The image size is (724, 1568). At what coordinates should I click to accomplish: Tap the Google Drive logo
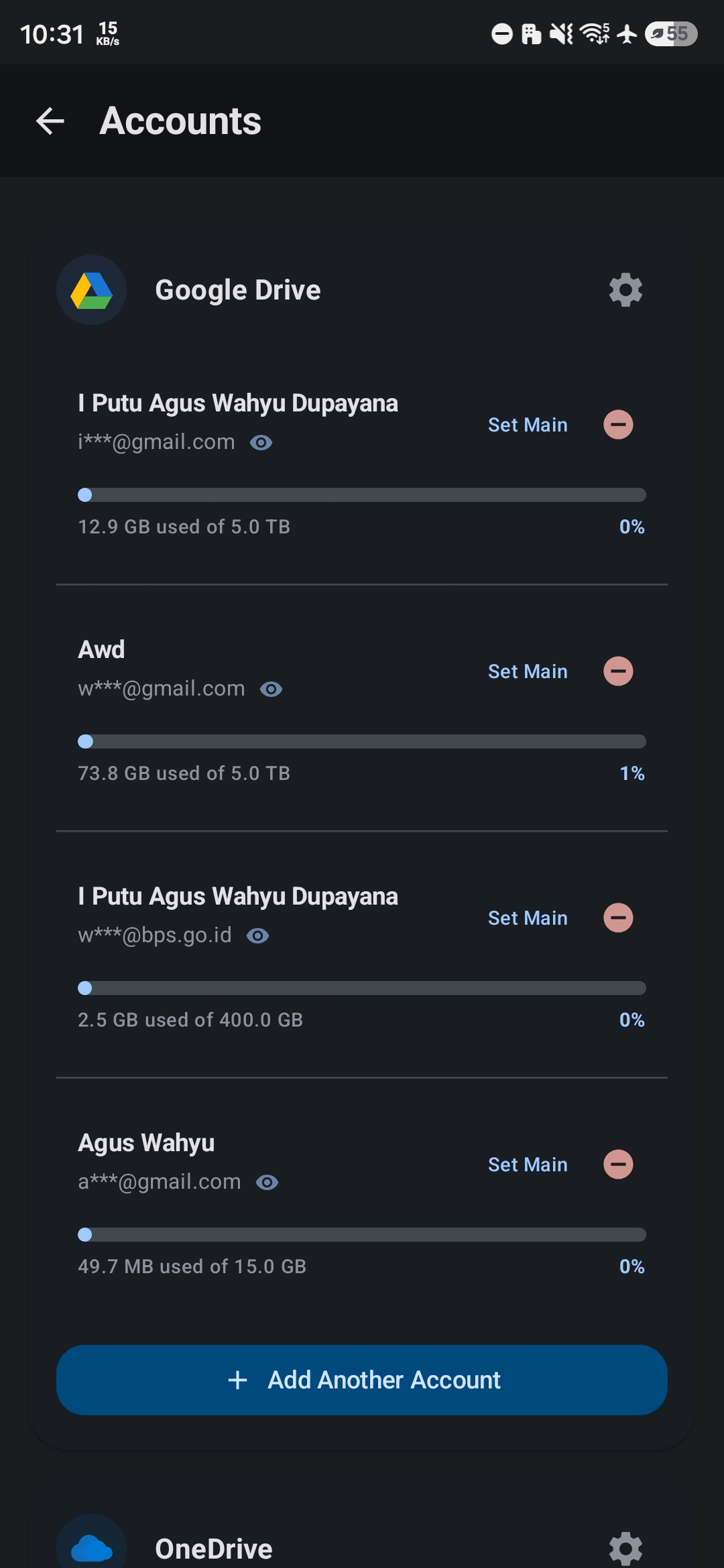click(92, 290)
